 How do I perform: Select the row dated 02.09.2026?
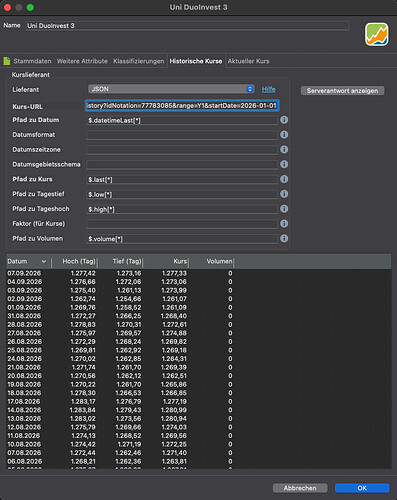(199, 299)
